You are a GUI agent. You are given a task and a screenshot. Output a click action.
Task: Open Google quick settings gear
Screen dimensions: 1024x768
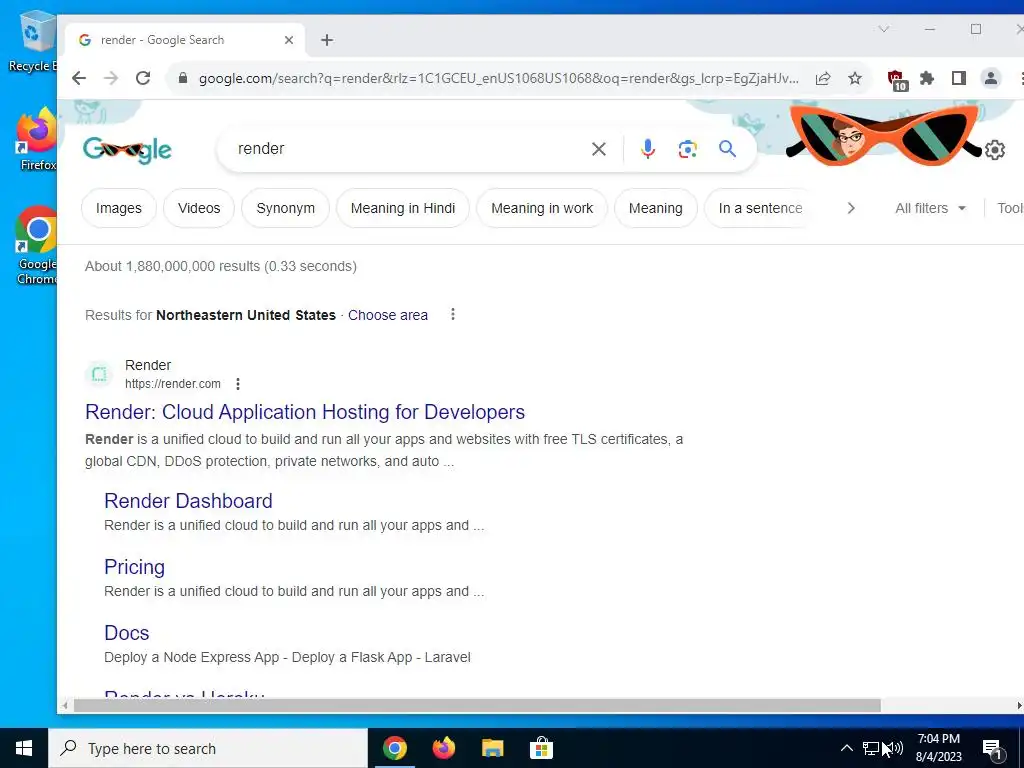click(994, 150)
